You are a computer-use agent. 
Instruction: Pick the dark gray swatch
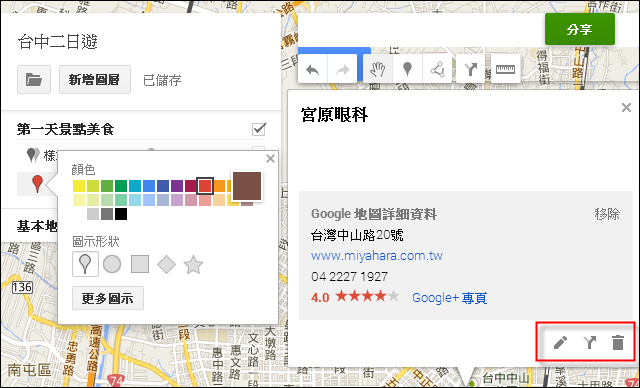coord(107,214)
